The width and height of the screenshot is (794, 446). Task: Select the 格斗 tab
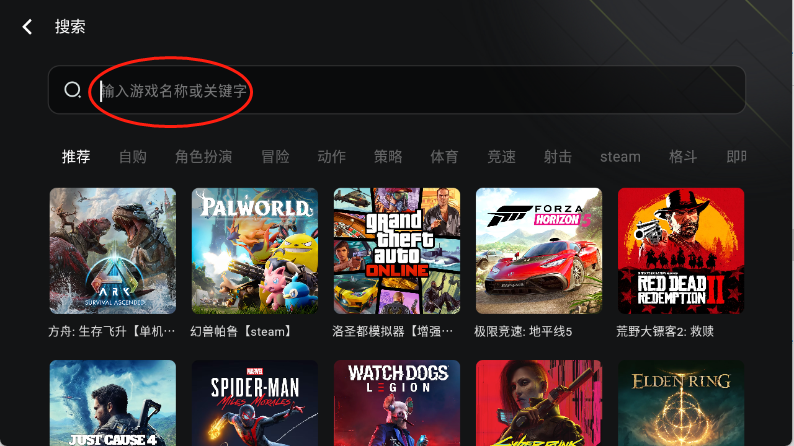(x=683, y=156)
